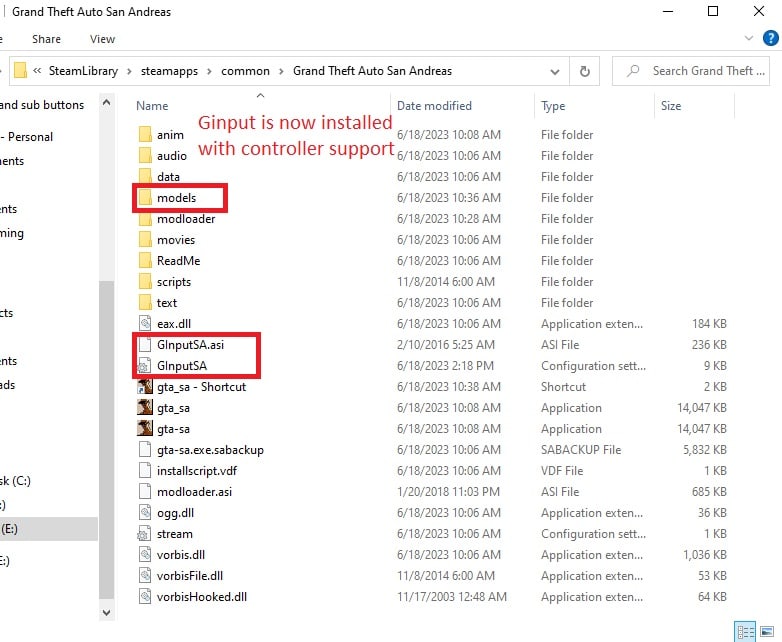Click '1/20/2018 11:03 PM' date cell
782x642 pixels.
click(x=448, y=492)
